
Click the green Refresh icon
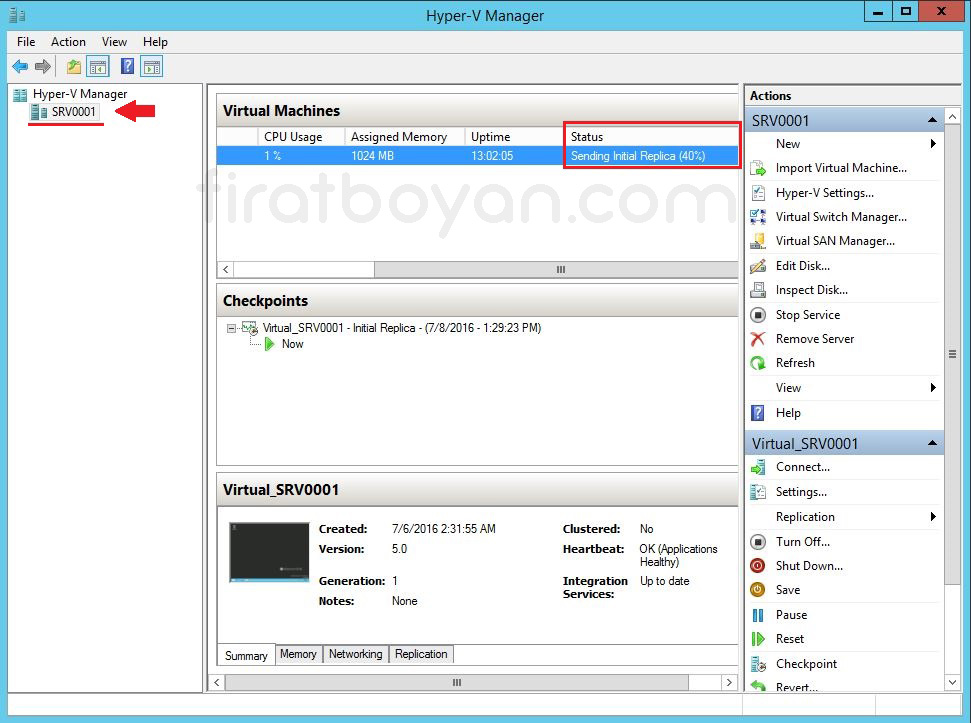coord(758,363)
